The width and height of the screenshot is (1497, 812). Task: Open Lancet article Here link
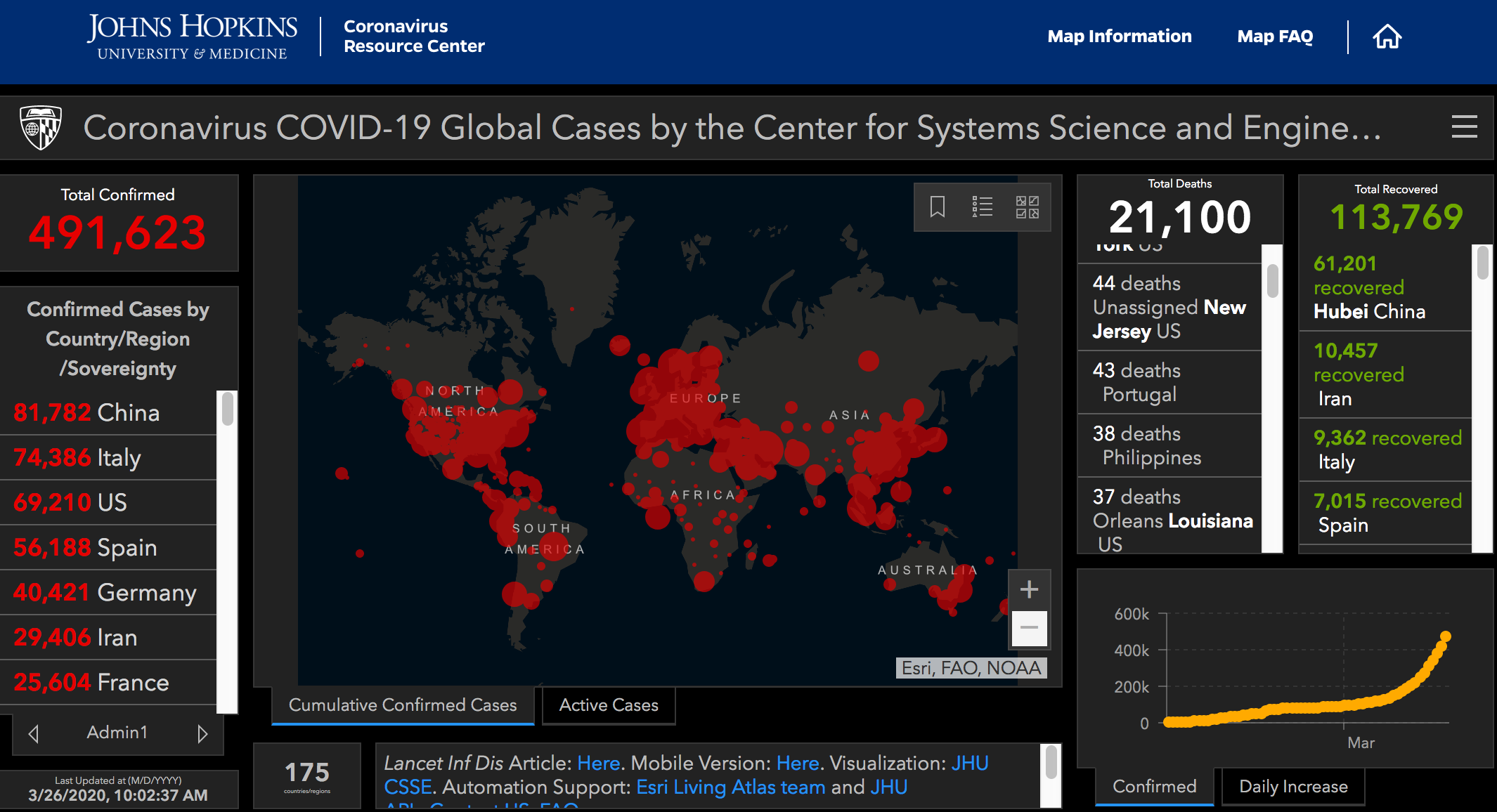point(598,763)
